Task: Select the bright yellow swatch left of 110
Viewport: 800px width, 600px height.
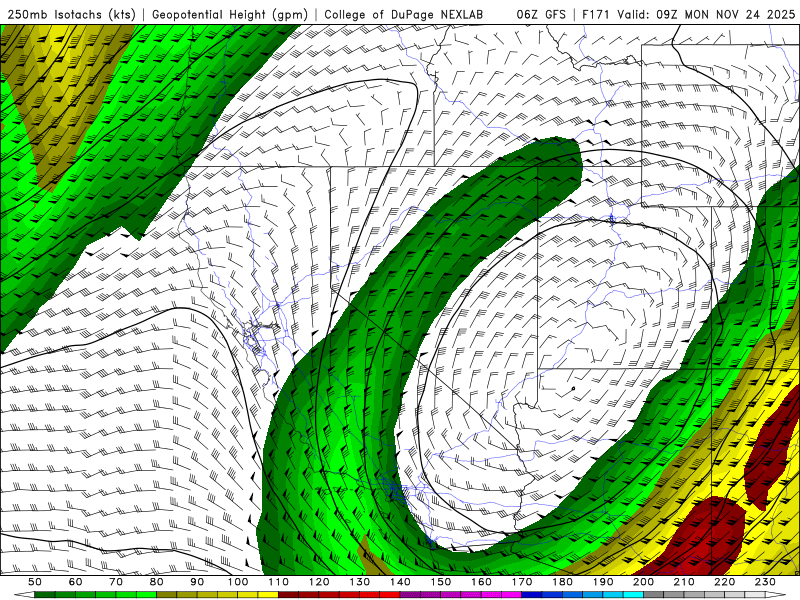Action: (x=268, y=595)
